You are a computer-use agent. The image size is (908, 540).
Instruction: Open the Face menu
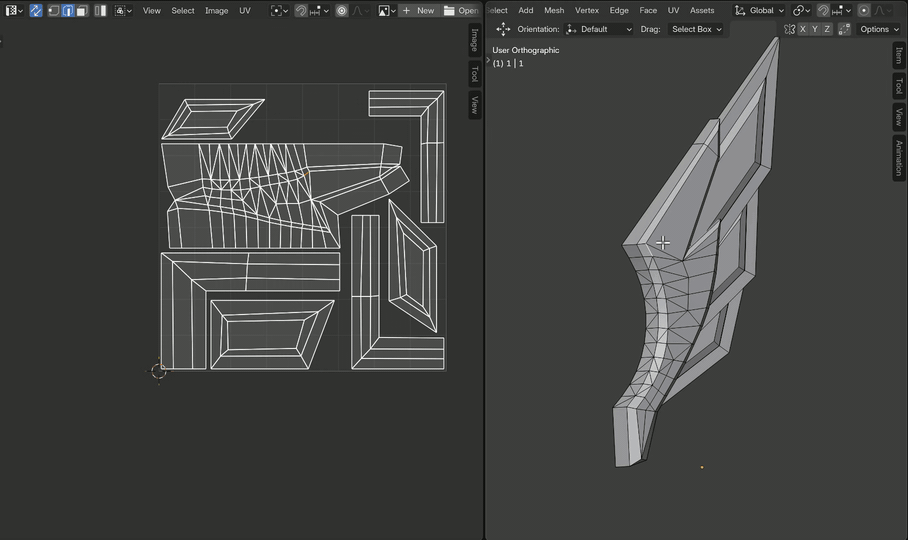(x=648, y=10)
